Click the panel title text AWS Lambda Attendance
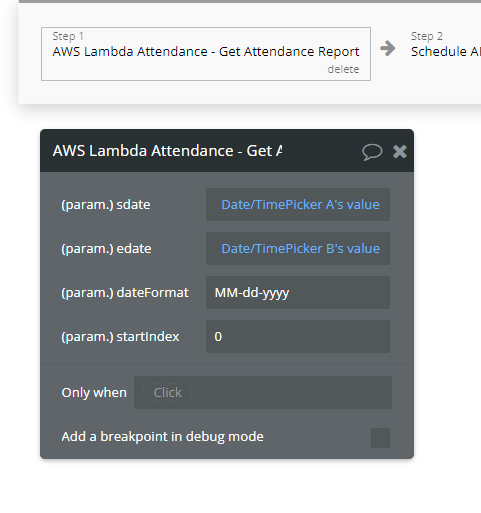This screenshot has height=513, width=481. coord(167,151)
